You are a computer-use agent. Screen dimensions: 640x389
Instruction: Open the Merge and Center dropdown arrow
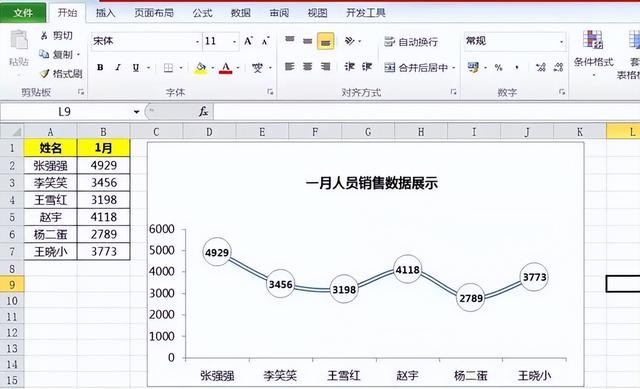pos(453,68)
